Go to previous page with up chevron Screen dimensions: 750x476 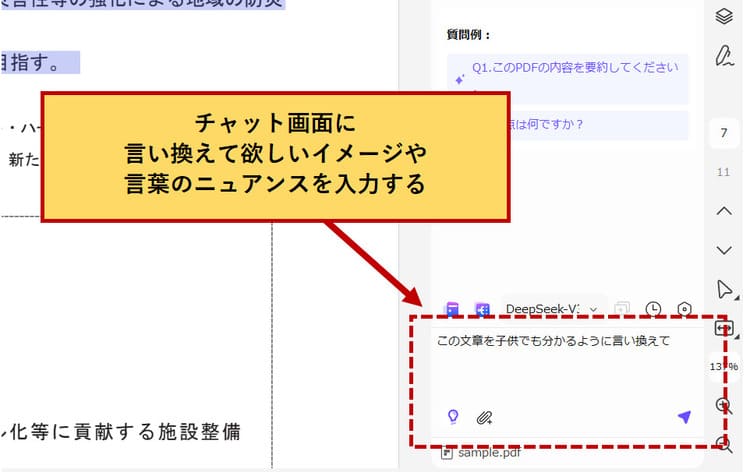coord(724,211)
